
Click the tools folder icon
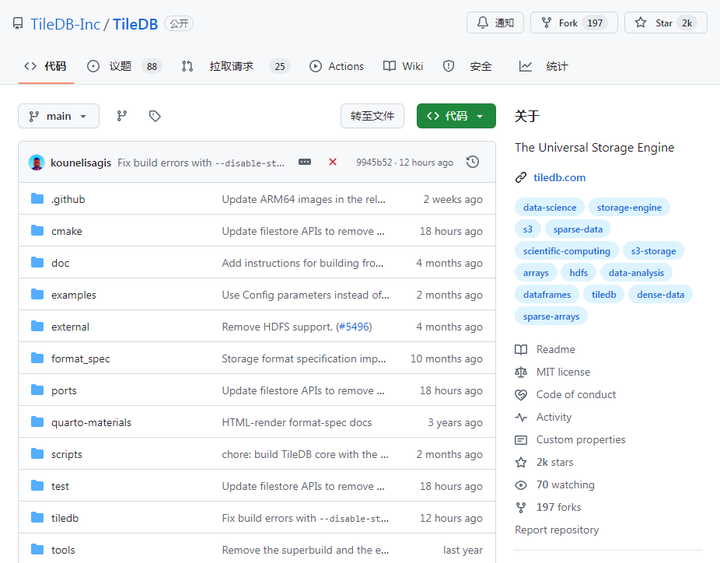pos(37,549)
